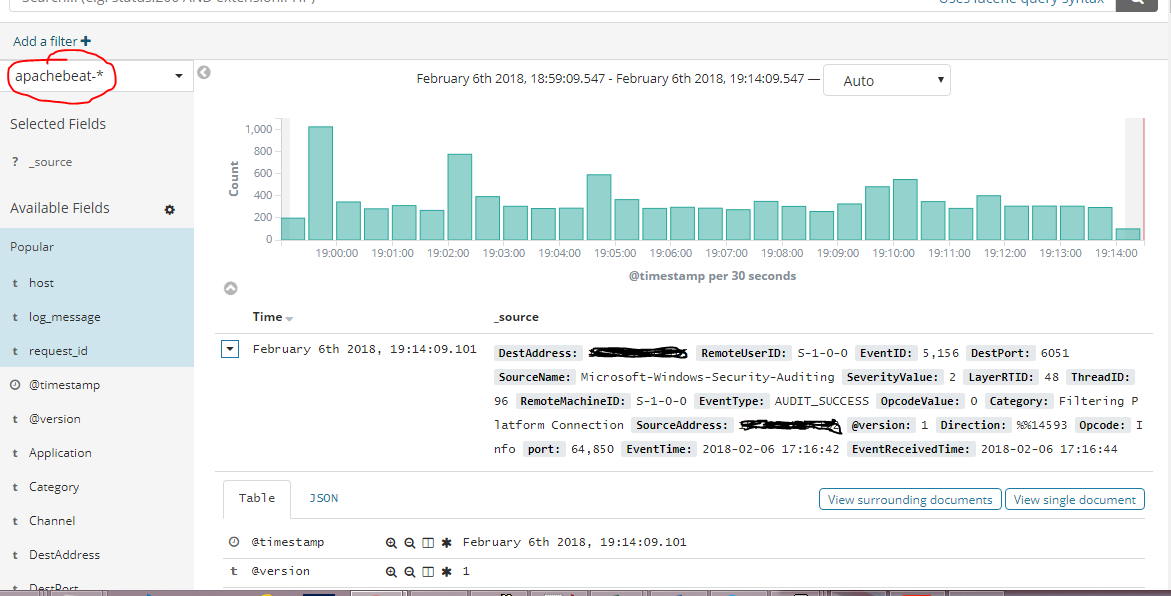Toggle column for @version in table
This screenshot has width=1171, height=596.
[428, 572]
